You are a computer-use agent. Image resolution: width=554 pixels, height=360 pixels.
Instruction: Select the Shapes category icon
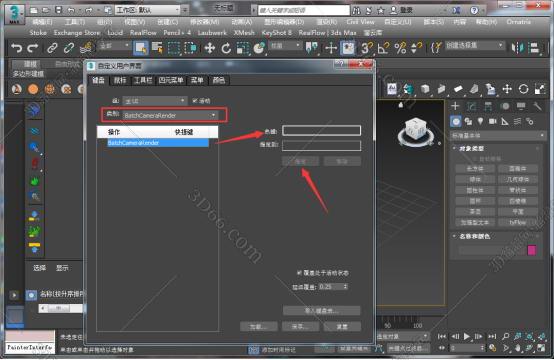[468, 122]
